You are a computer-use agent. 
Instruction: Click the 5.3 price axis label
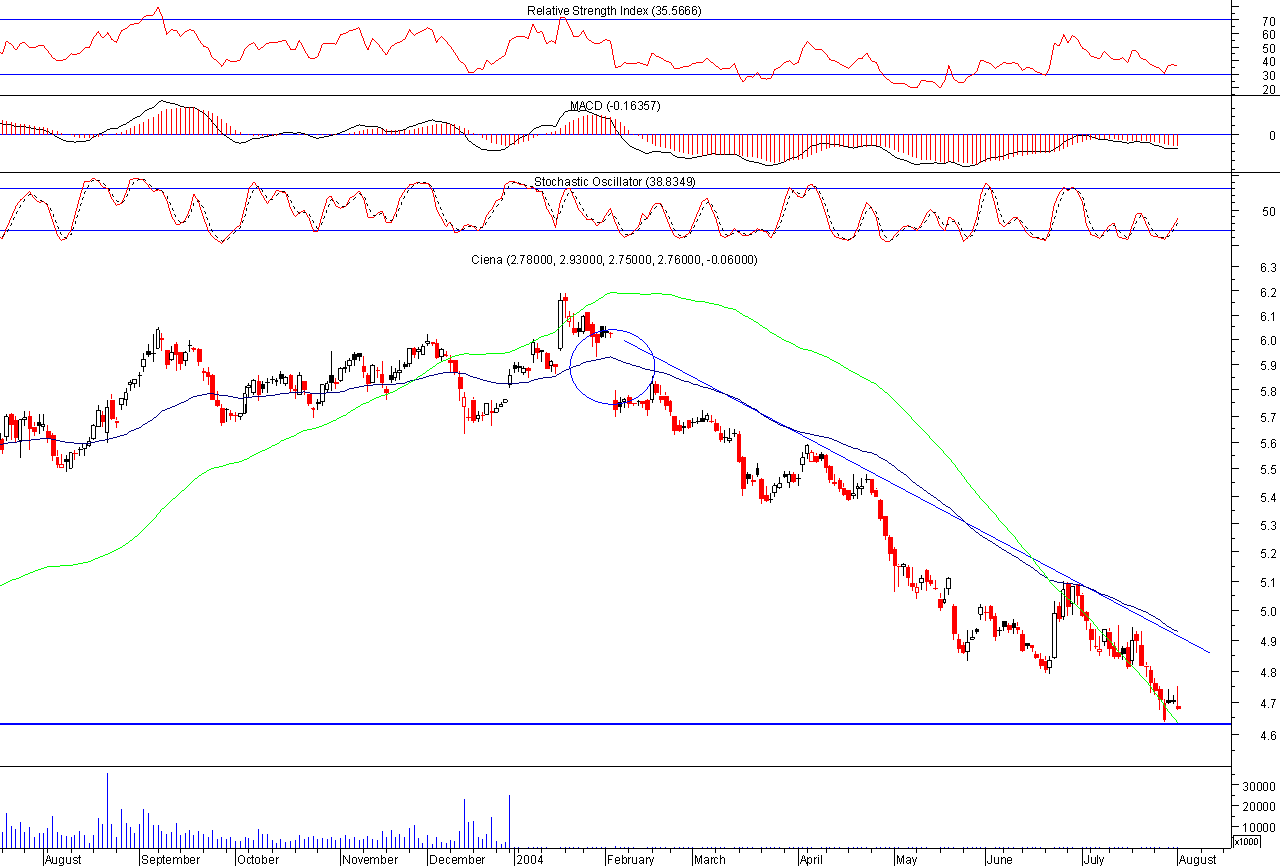point(1269,525)
